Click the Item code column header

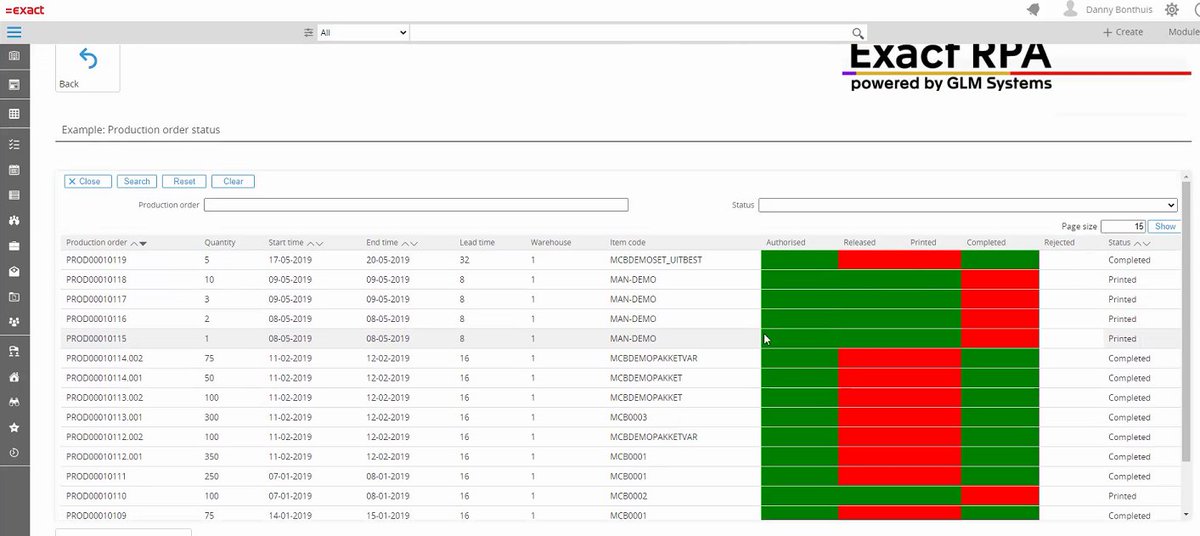coord(627,243)
